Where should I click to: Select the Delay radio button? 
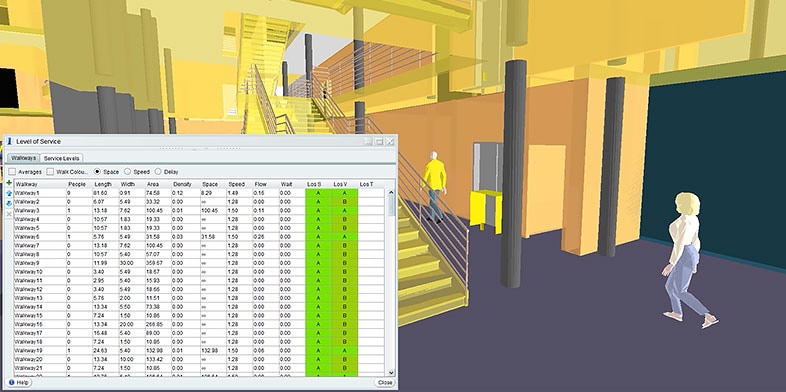[158, 172]
